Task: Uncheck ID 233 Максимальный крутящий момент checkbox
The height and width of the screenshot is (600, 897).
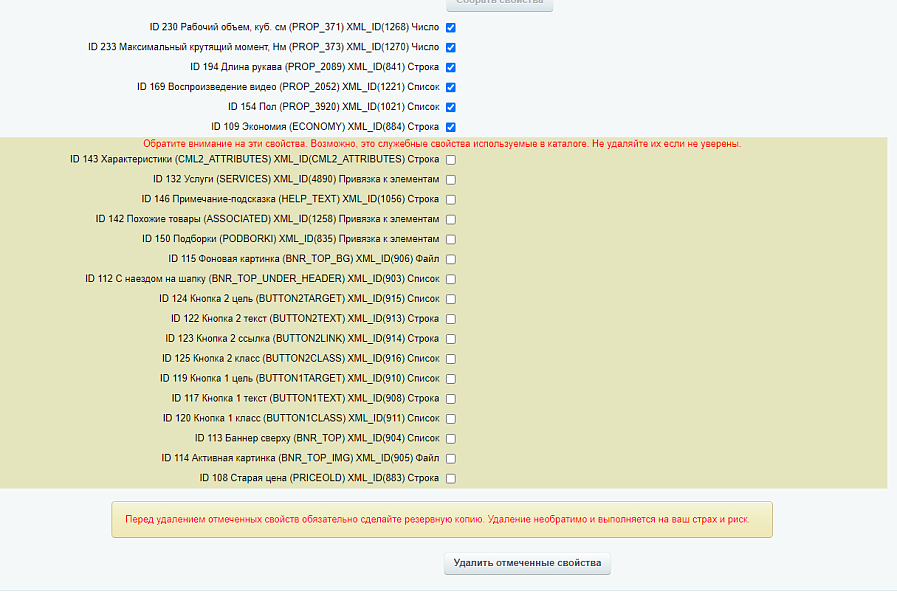Action: (451, 47)
